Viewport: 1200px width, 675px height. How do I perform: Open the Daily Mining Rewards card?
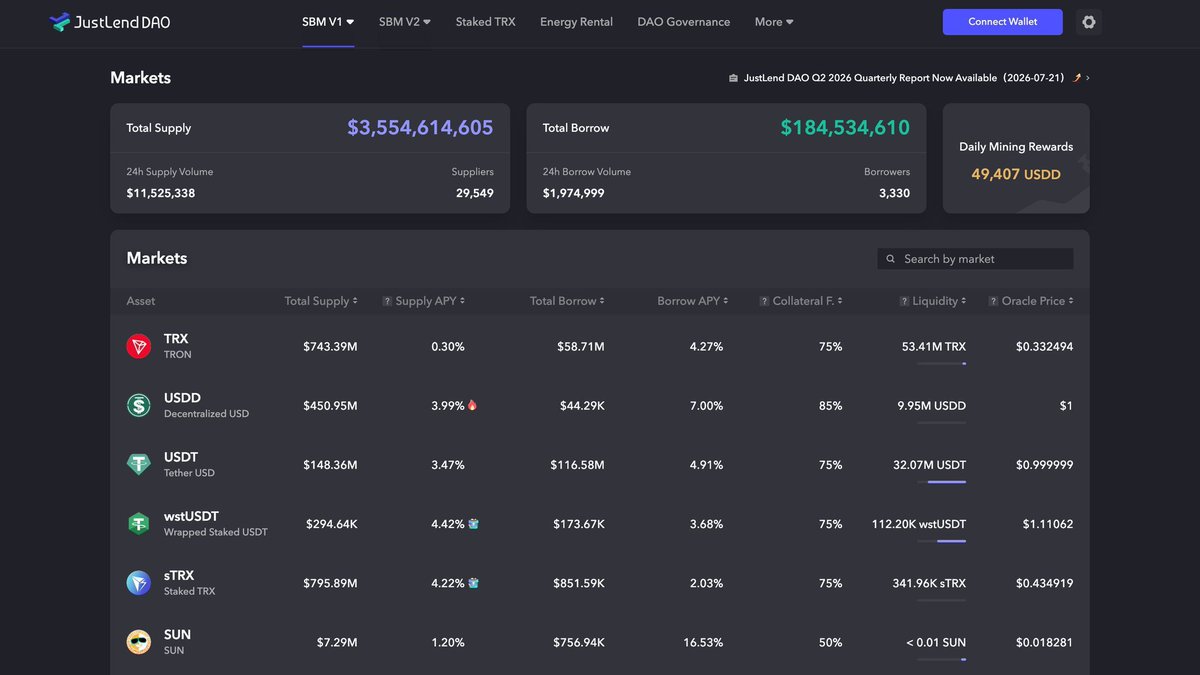pos(1016,158)
